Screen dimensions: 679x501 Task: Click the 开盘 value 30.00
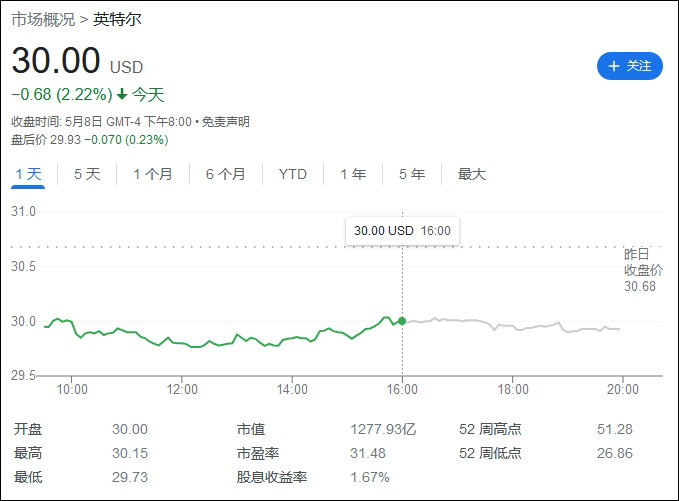pos(130,430)
